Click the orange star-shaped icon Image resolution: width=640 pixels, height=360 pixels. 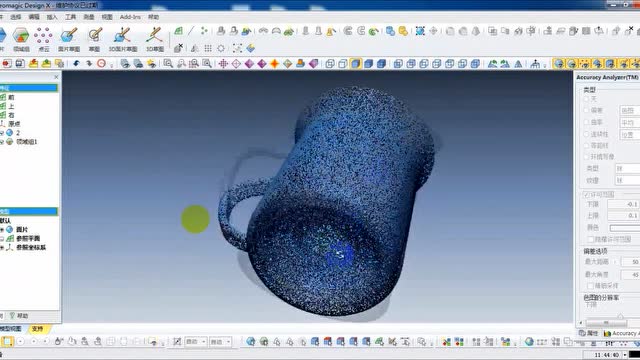point(275,64)
